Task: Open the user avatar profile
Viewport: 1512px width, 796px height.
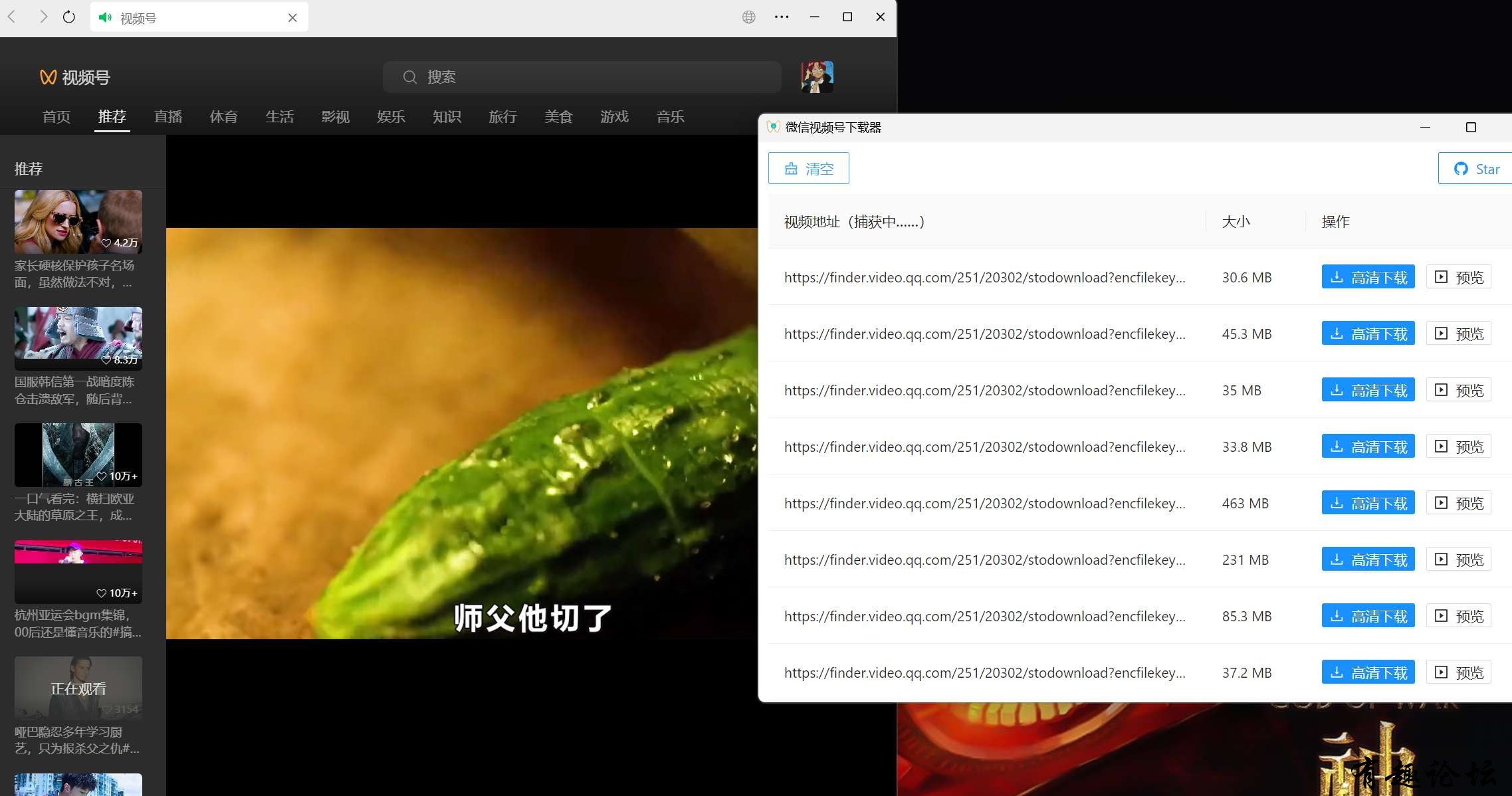Action: 817,77
